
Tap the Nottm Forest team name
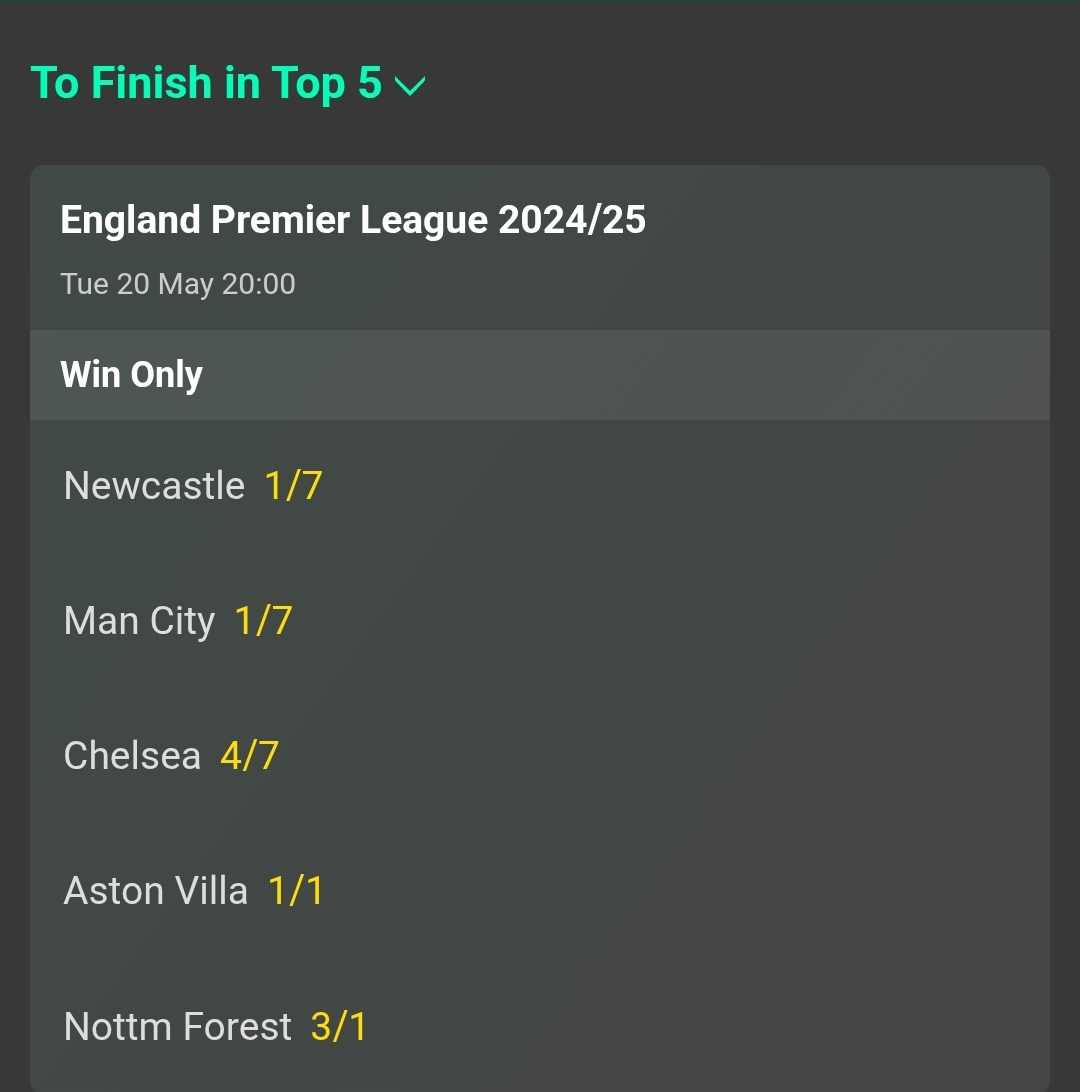[x=178, y=1026]
